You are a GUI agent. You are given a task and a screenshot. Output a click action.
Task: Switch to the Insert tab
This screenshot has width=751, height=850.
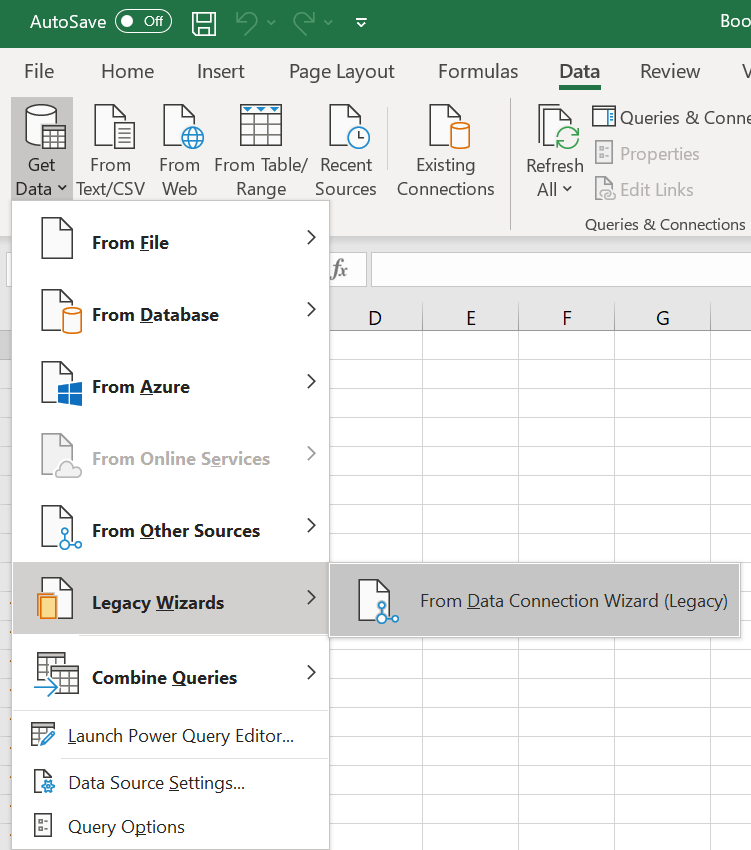[x=221, y=71]
